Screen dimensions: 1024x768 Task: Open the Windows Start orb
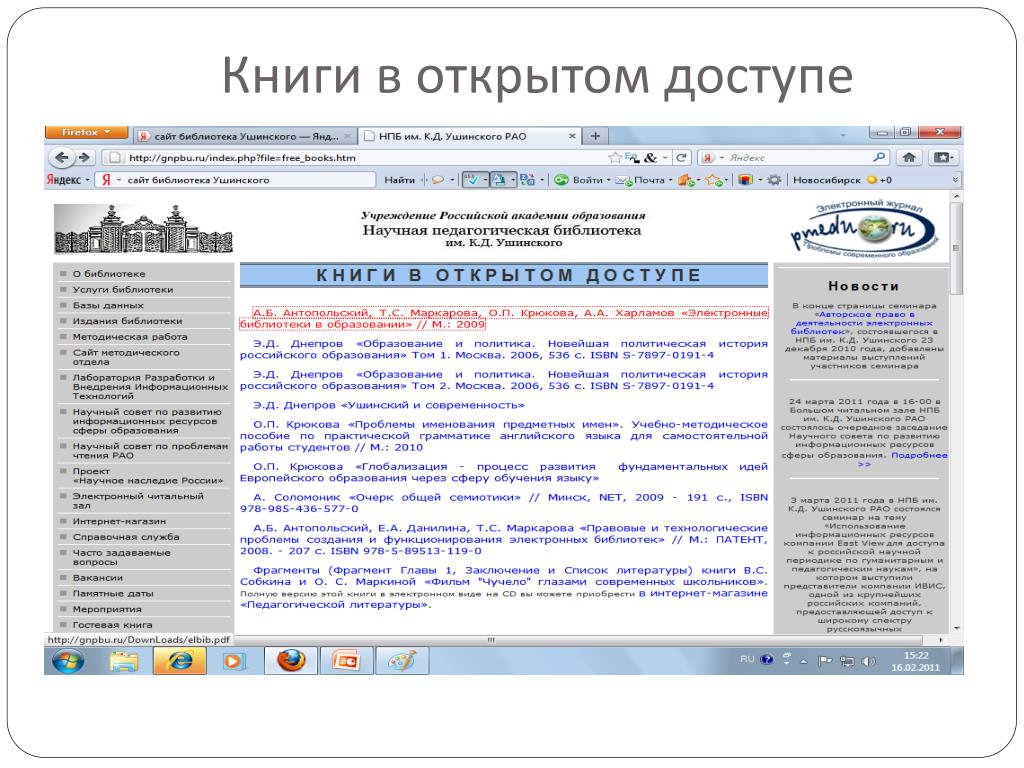(x=68, y=661)
